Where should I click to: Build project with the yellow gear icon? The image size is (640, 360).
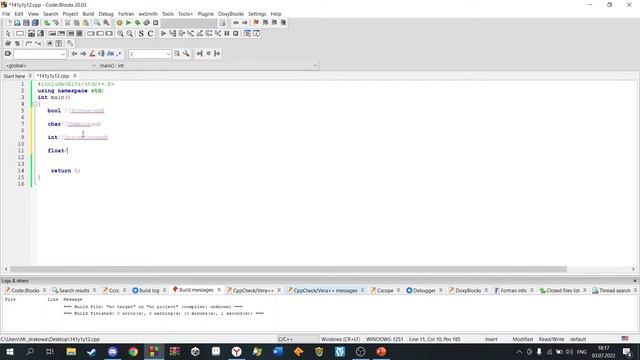pyautogui.click(x=119, y=23)
